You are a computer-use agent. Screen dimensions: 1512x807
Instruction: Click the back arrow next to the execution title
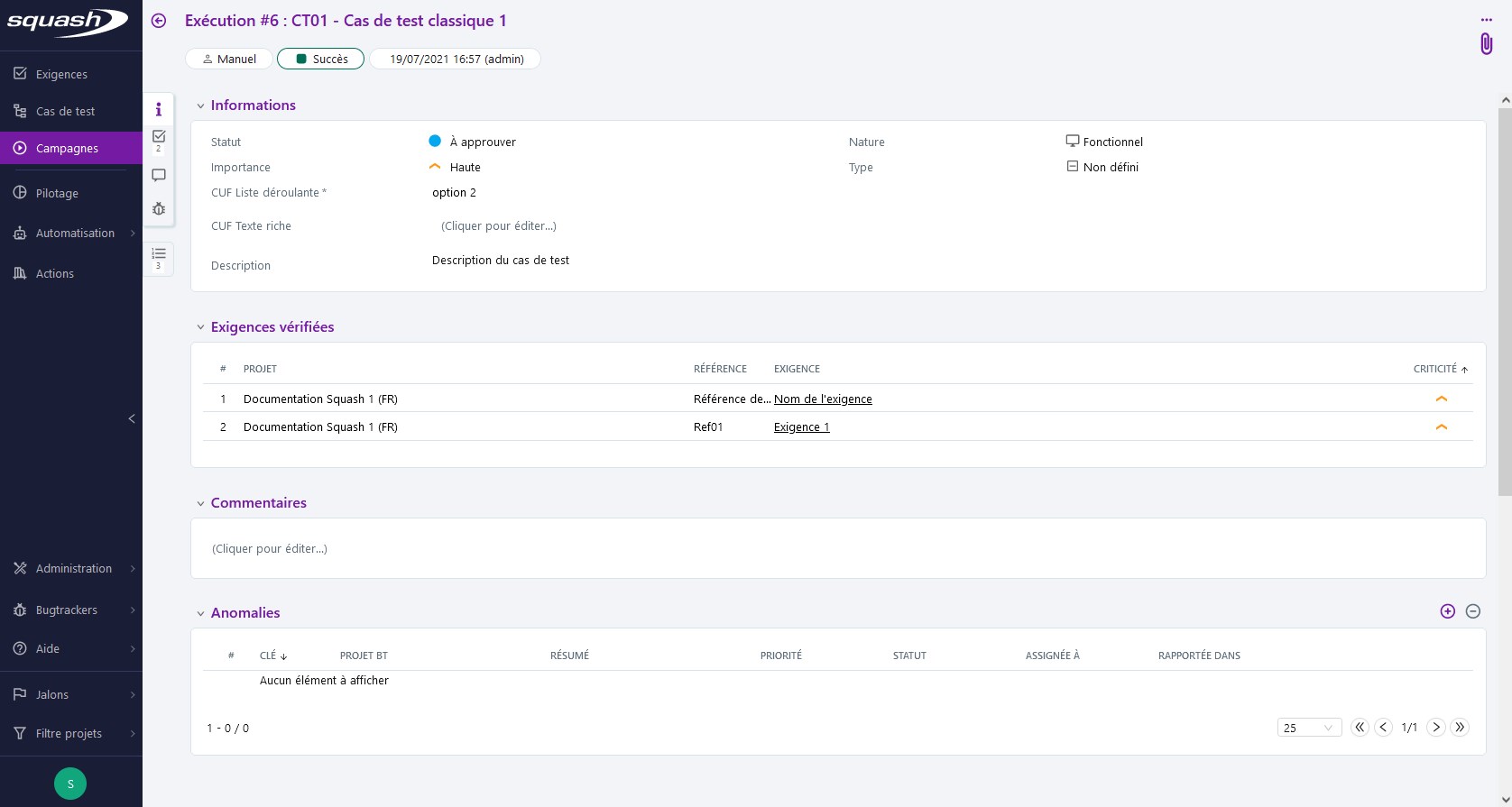click(x=159, y=21)
